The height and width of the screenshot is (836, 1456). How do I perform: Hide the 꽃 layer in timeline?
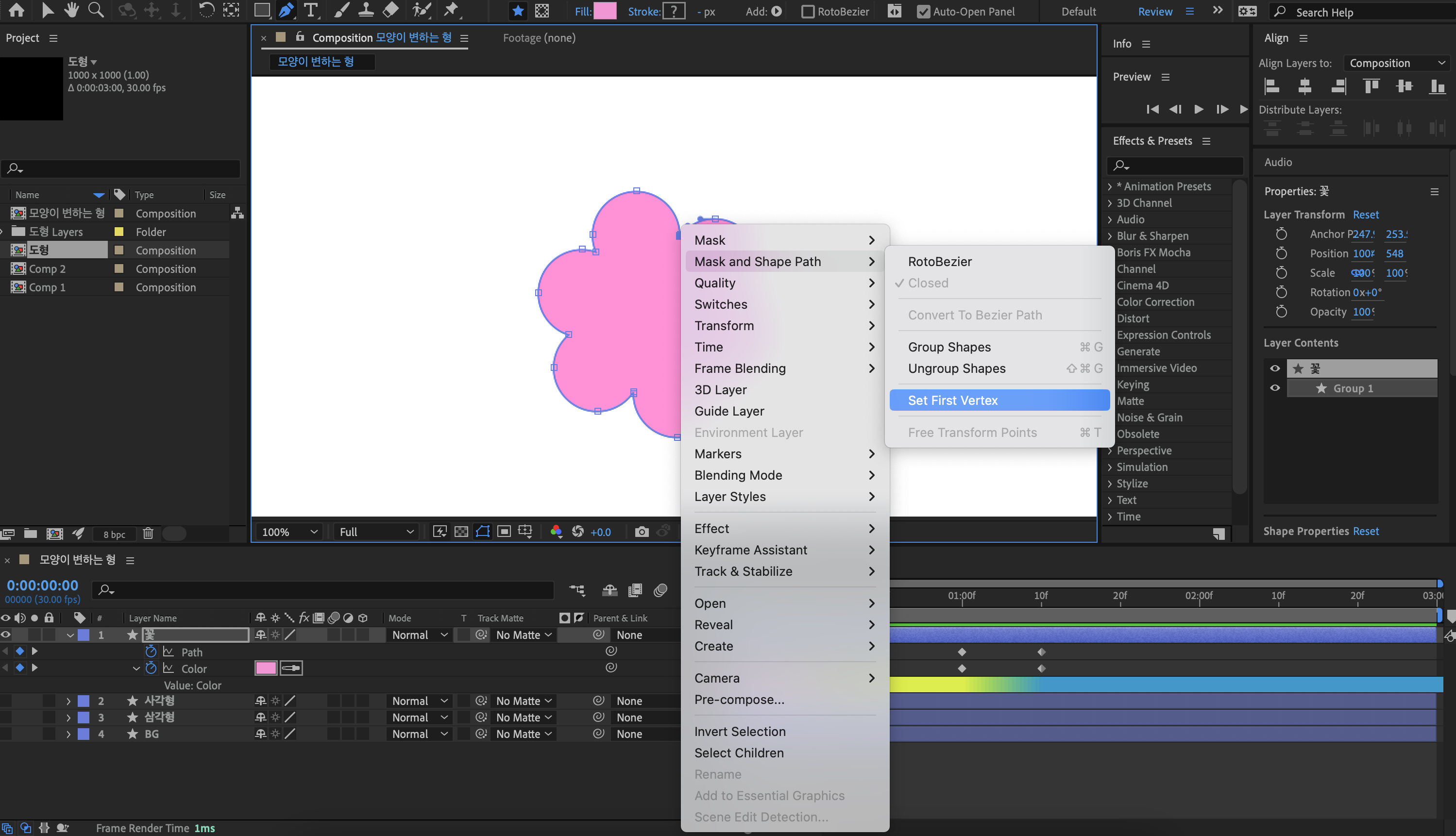click(6, 635)
